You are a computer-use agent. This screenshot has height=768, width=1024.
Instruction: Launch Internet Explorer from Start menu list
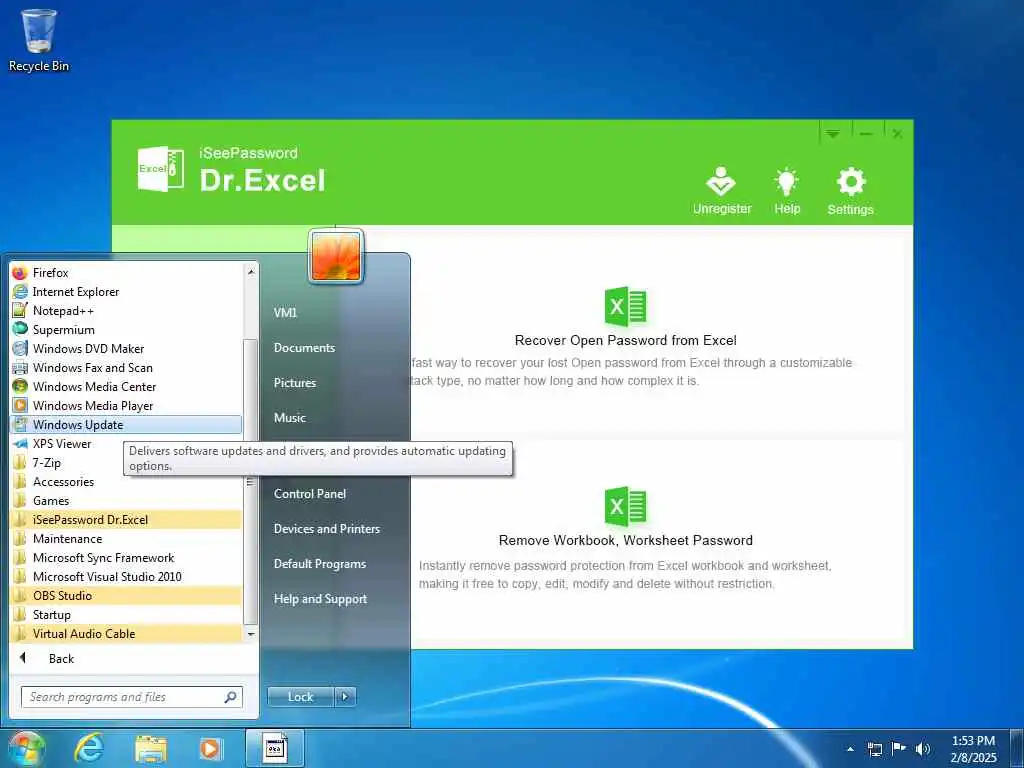pyautogui.click(x=126, y=291)
